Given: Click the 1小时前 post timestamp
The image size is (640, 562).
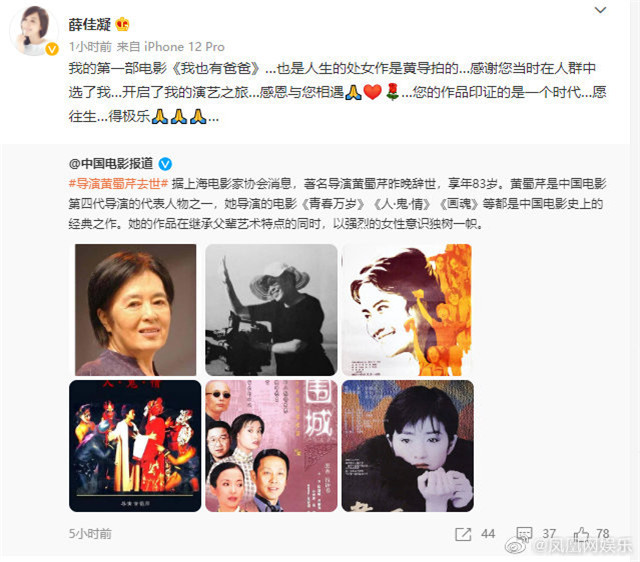Looking at the screenshot, I should [x=90, y=47].
